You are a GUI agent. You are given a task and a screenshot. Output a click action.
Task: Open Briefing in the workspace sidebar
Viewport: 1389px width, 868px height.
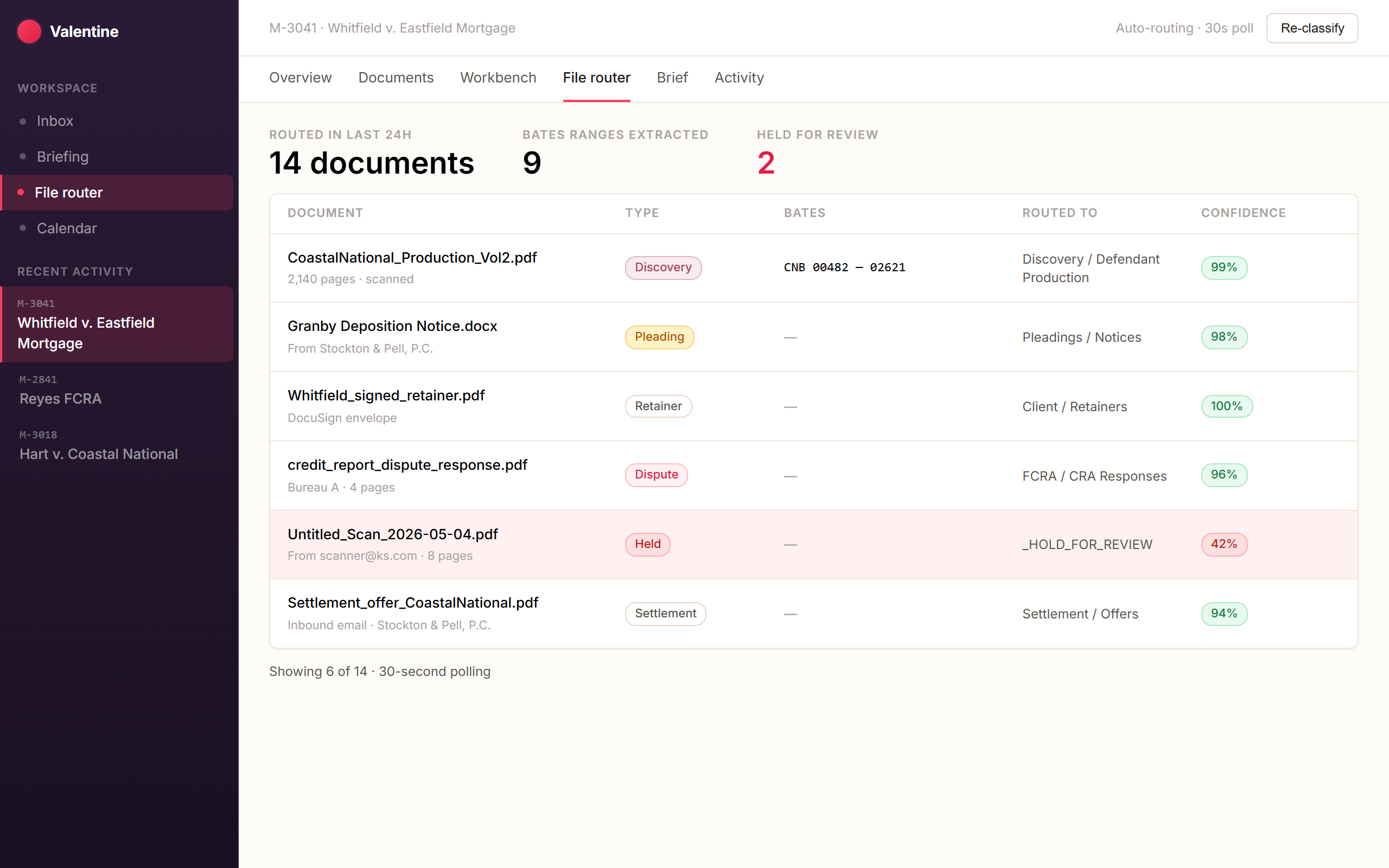pos(117,157)
